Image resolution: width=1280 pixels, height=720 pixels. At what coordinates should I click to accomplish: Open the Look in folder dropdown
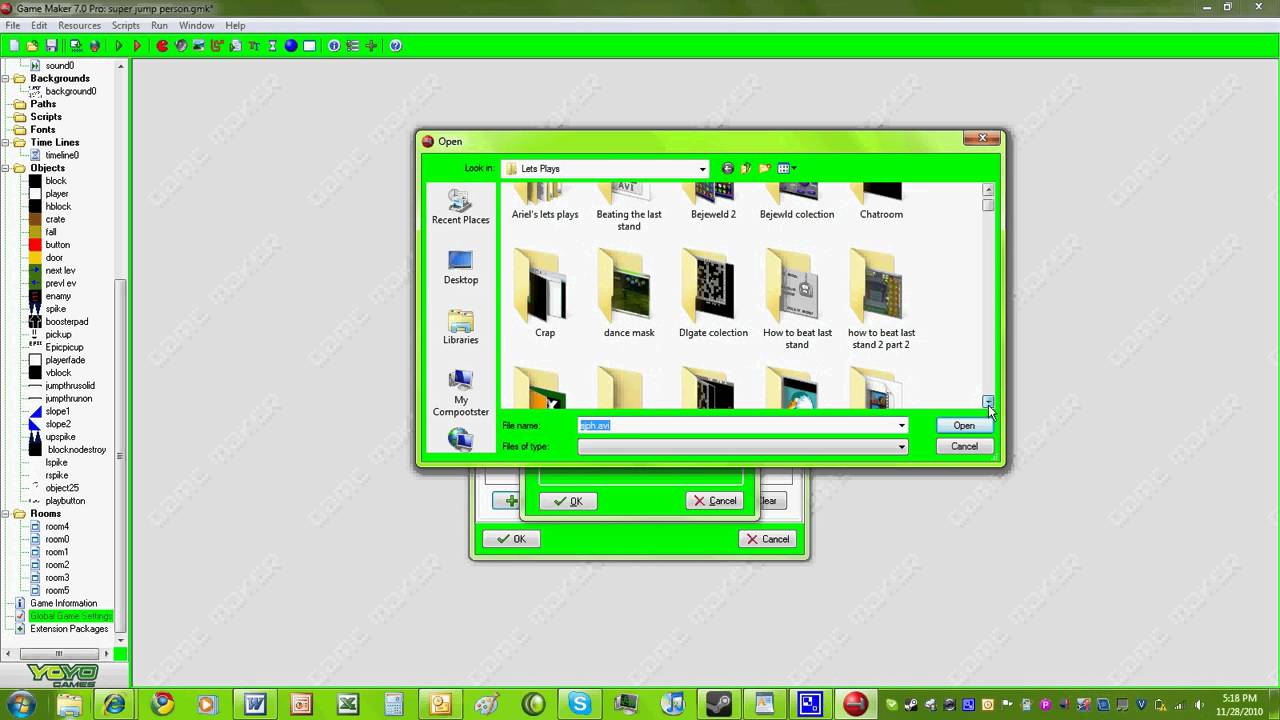(702, 169)
